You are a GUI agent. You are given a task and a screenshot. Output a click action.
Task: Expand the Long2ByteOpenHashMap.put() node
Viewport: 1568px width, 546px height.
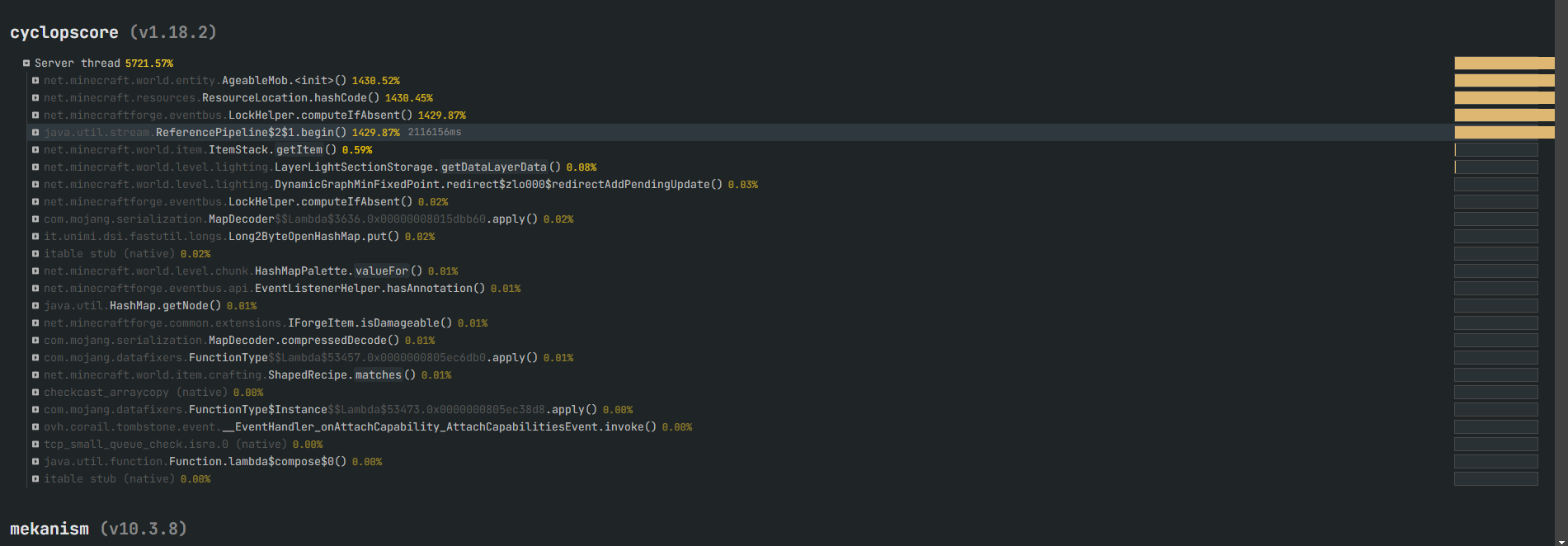coord(35,236)
